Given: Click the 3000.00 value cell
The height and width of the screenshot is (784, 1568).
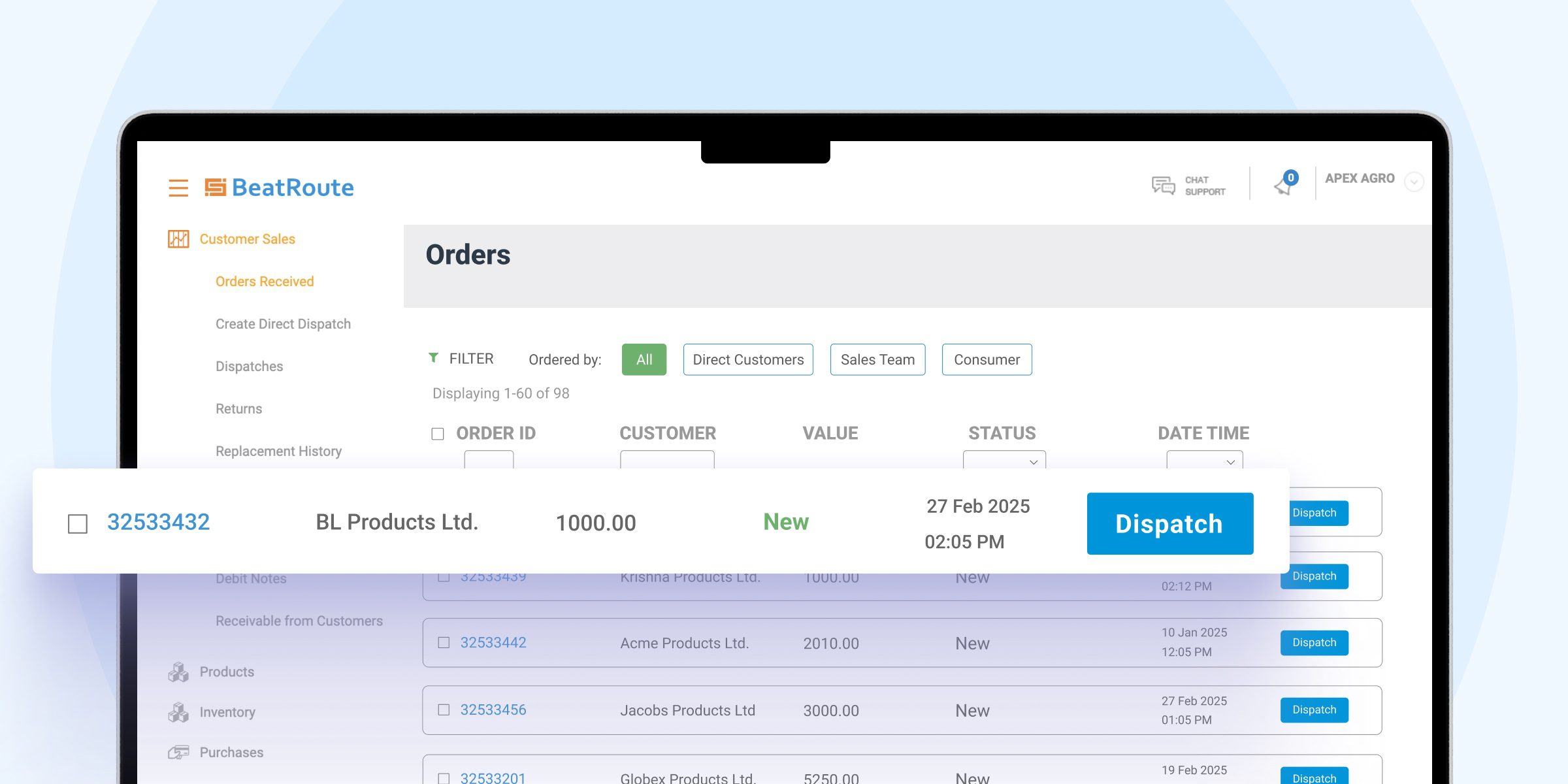Looking at the screenshot, I should [831, 711].
